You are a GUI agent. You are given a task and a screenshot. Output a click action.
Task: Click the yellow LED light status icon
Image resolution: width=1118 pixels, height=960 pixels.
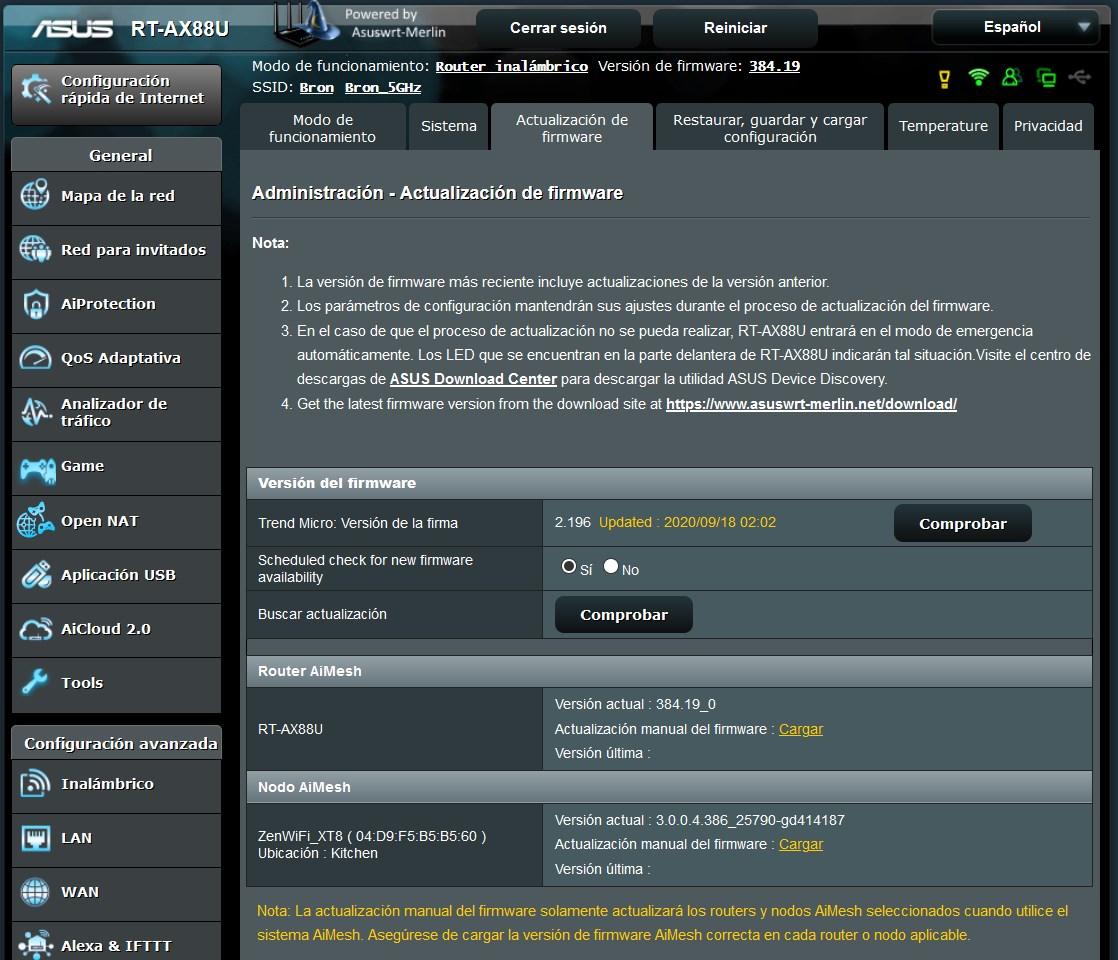coord(945,78)
